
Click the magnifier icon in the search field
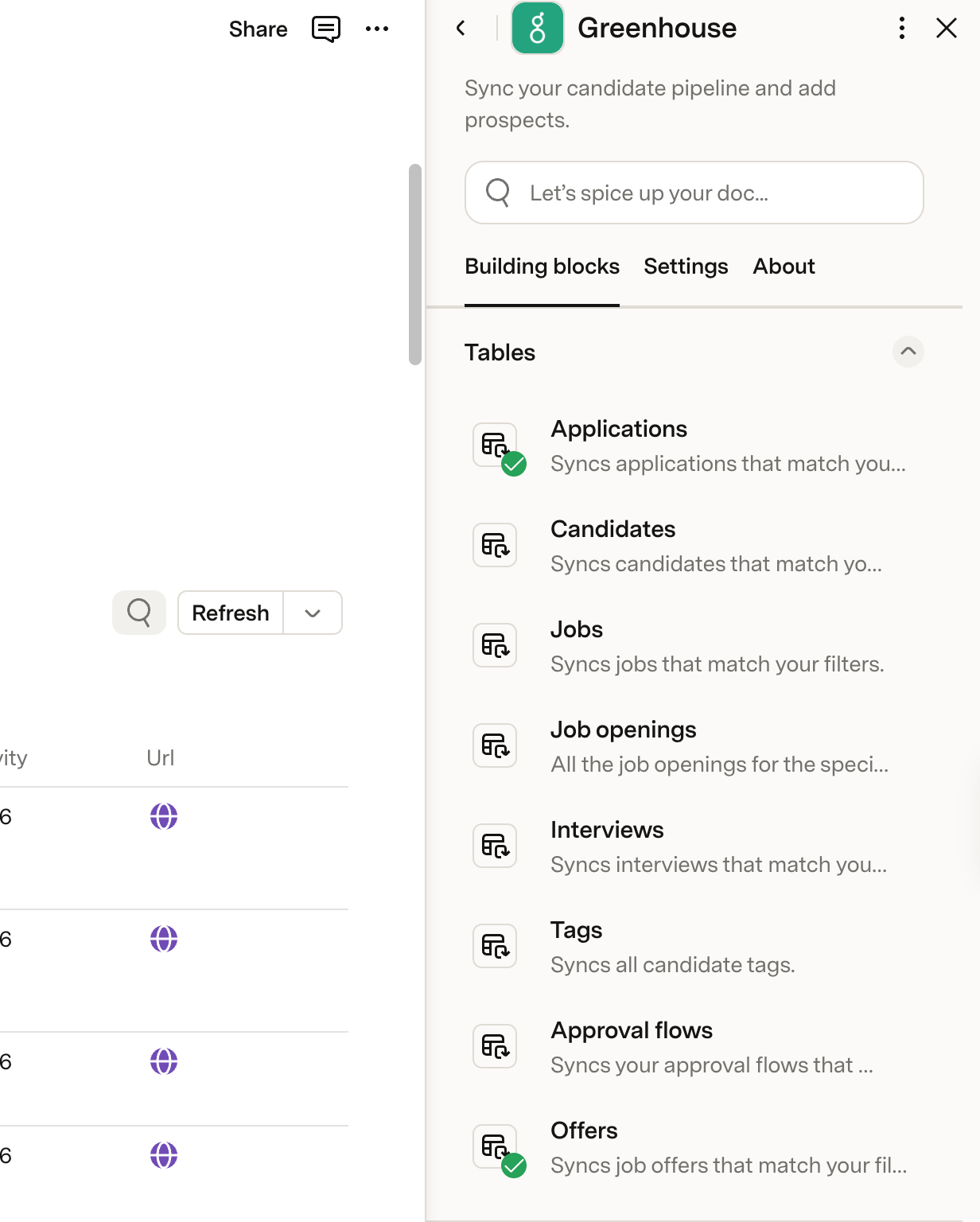(498, 193)
